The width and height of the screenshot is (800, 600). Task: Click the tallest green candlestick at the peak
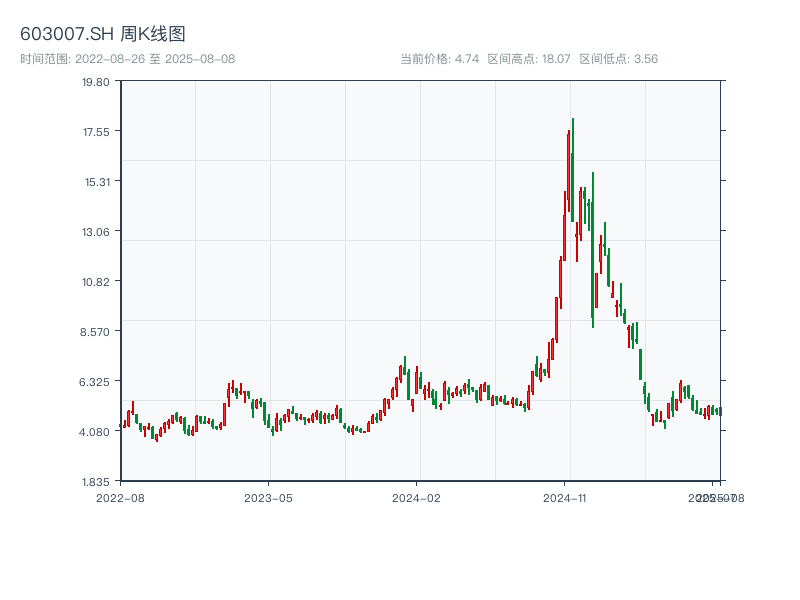tap(572, 170)
